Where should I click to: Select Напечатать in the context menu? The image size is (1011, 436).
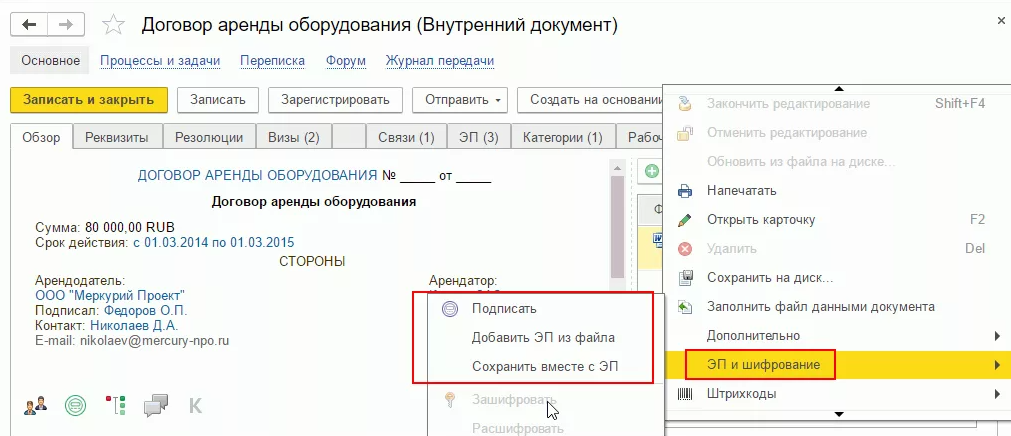pos(741,190)
